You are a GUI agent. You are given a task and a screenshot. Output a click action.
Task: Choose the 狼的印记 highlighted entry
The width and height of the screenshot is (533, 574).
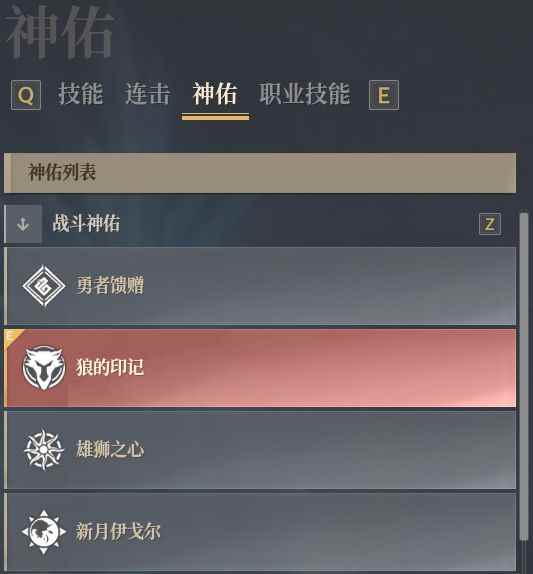[x=260, y=368]
